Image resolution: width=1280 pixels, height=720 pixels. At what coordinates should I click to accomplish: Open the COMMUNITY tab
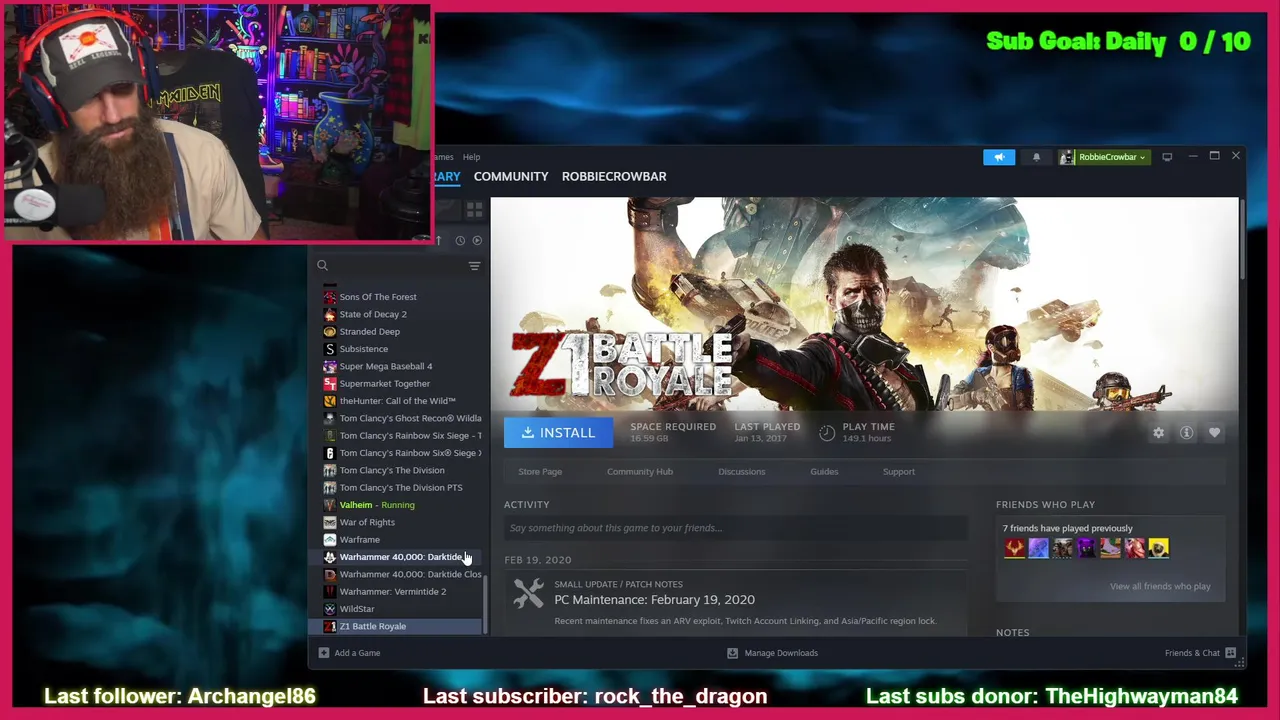(511, 176)
